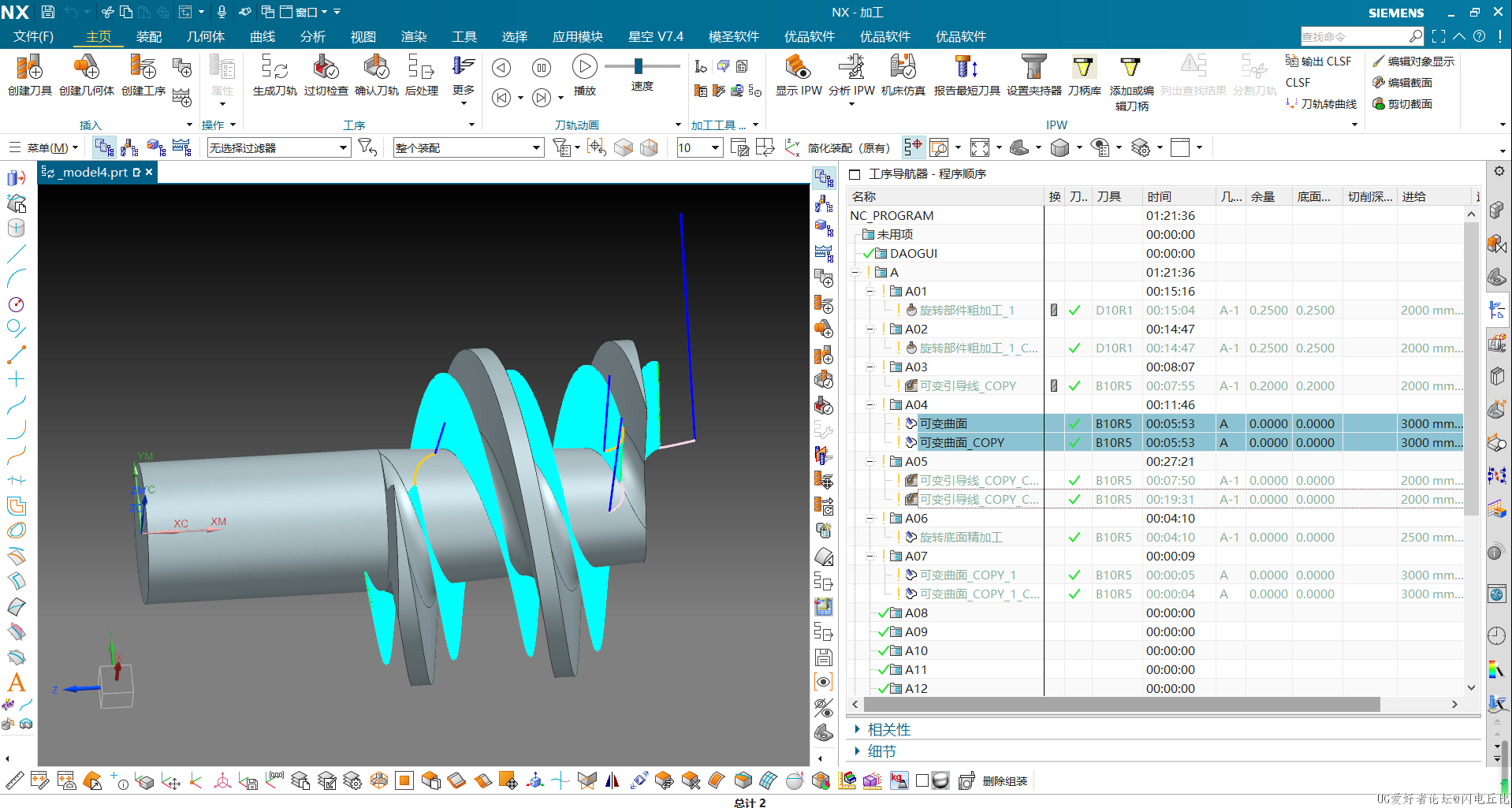Viewport: 1512px width, 808px height.
Task: Click 编辑截面 button
Action: point(1402,83)
